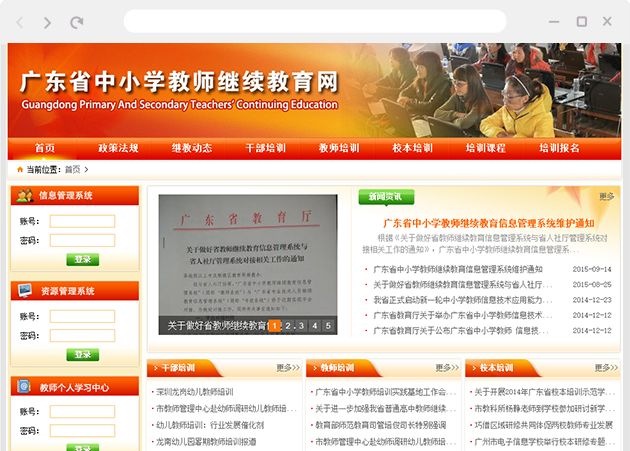Click the 教师个人学习中心 icon
This screenshot has width=630, height=451.
coord(24,386)
